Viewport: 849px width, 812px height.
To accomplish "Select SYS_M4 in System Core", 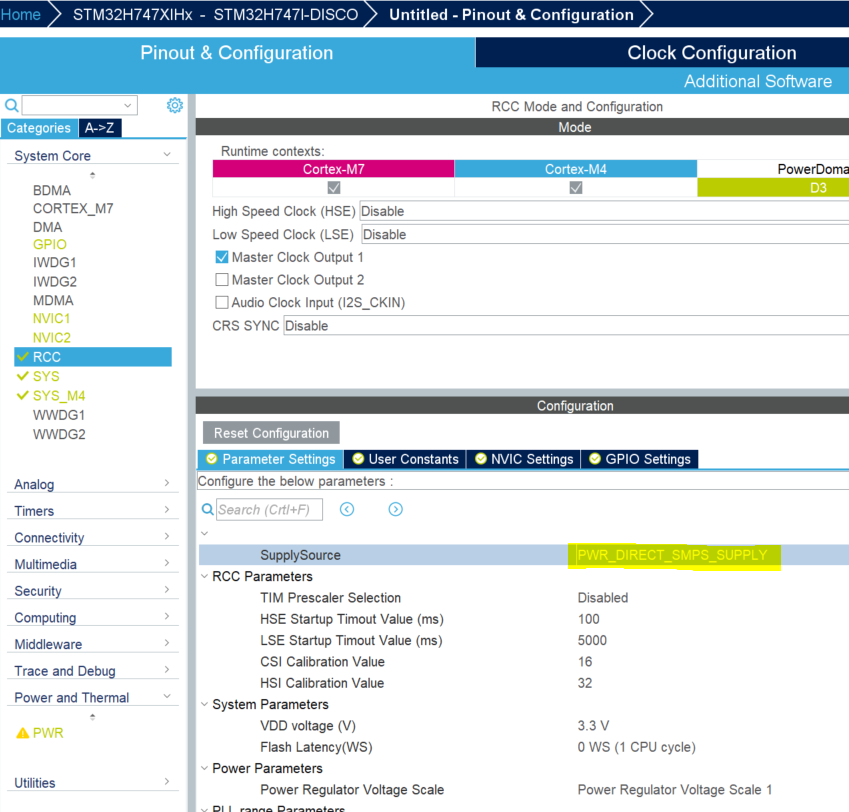I will coord(59,396).
